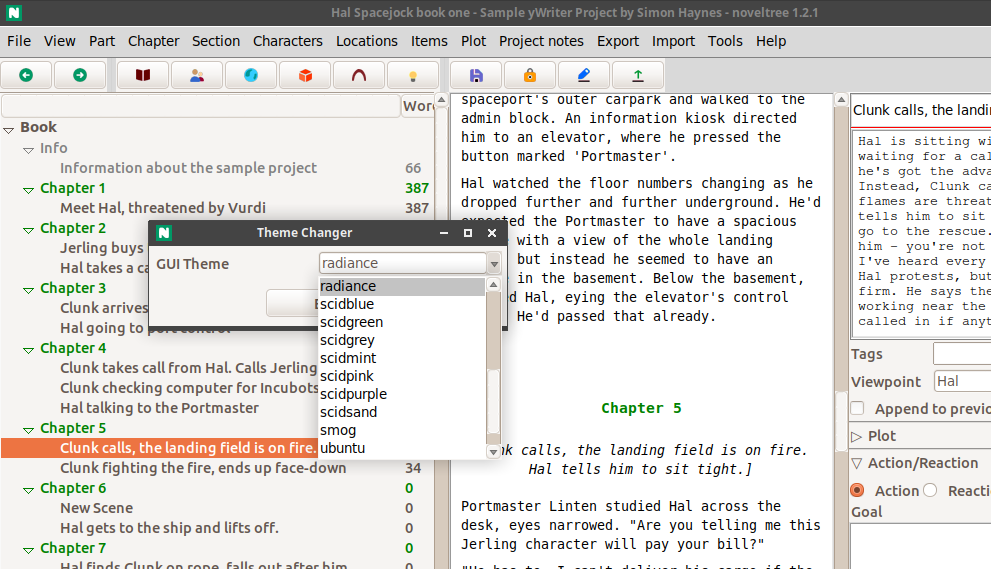Screen dimensions: 991x569
Task: Open the Help menu
Action: click(771, 41)
